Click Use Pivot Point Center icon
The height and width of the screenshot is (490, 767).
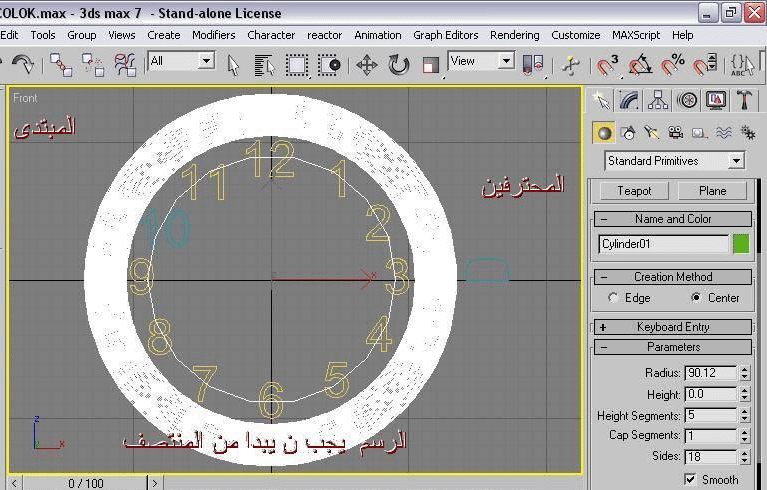pyautogui.click(x=533, y=65)
